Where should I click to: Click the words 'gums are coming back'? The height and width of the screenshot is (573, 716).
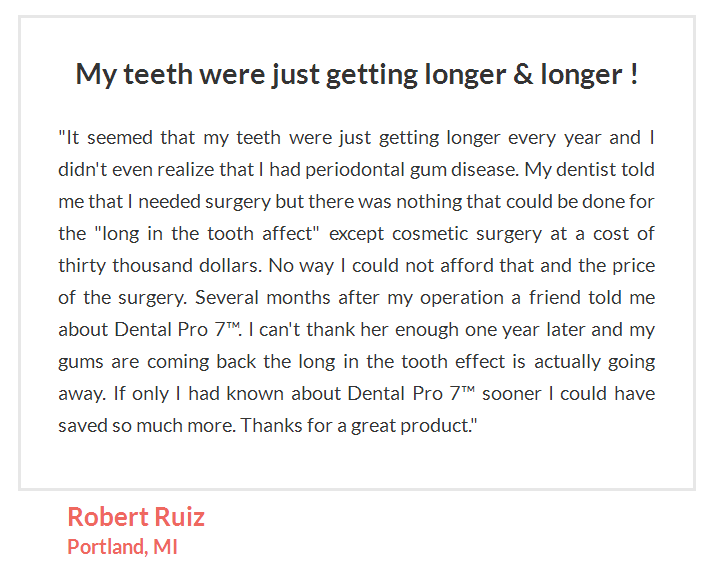(x=157, y=362)
